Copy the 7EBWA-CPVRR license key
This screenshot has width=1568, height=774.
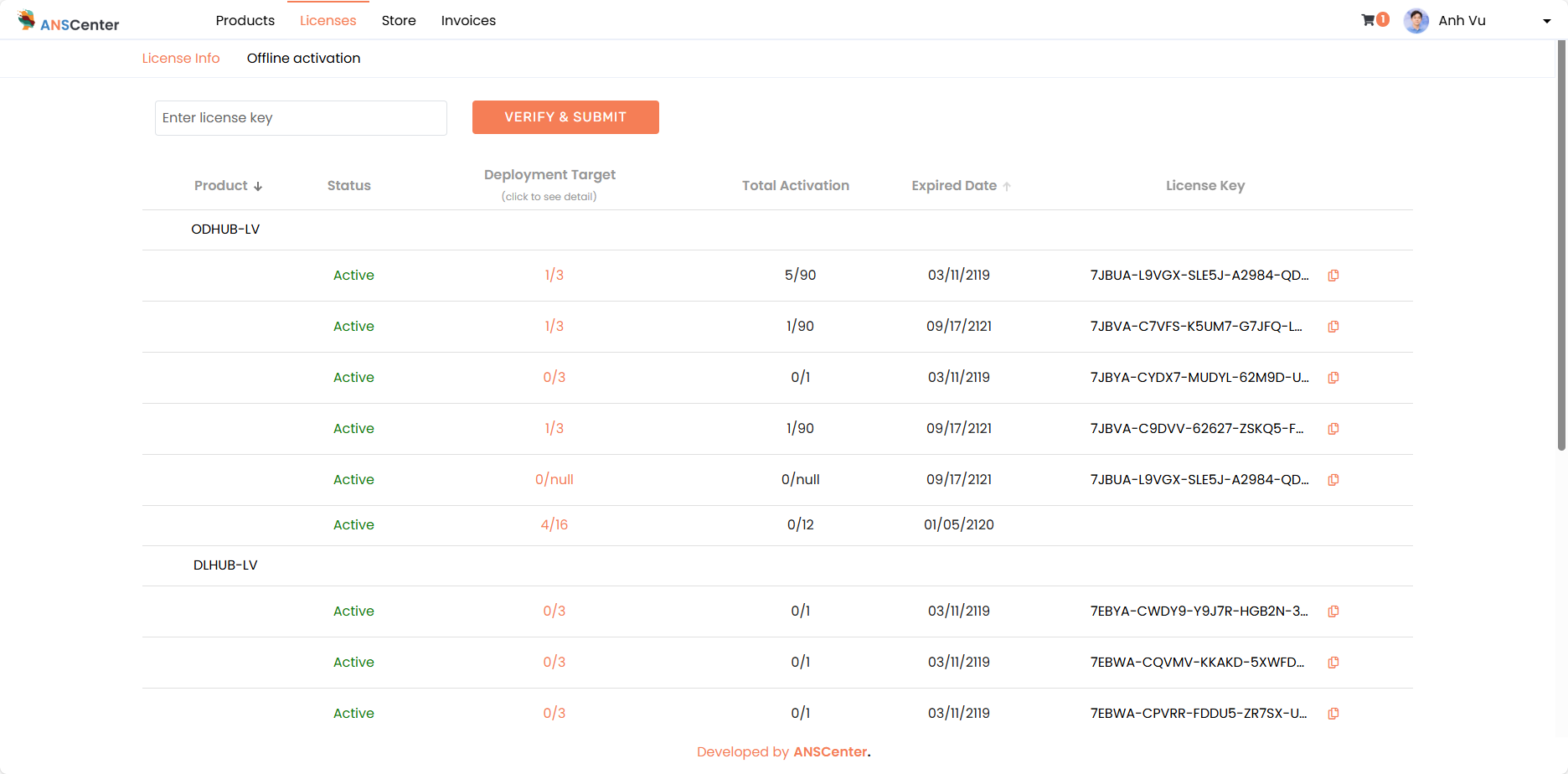click(1333, 714)
